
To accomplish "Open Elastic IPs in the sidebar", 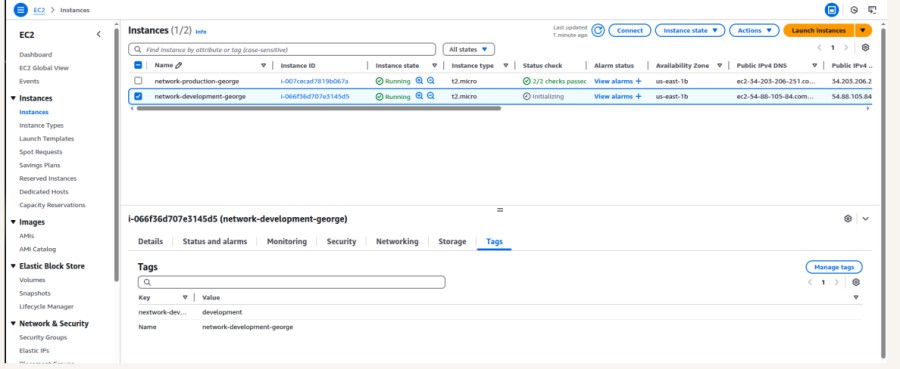I will (x=33, y=351).
